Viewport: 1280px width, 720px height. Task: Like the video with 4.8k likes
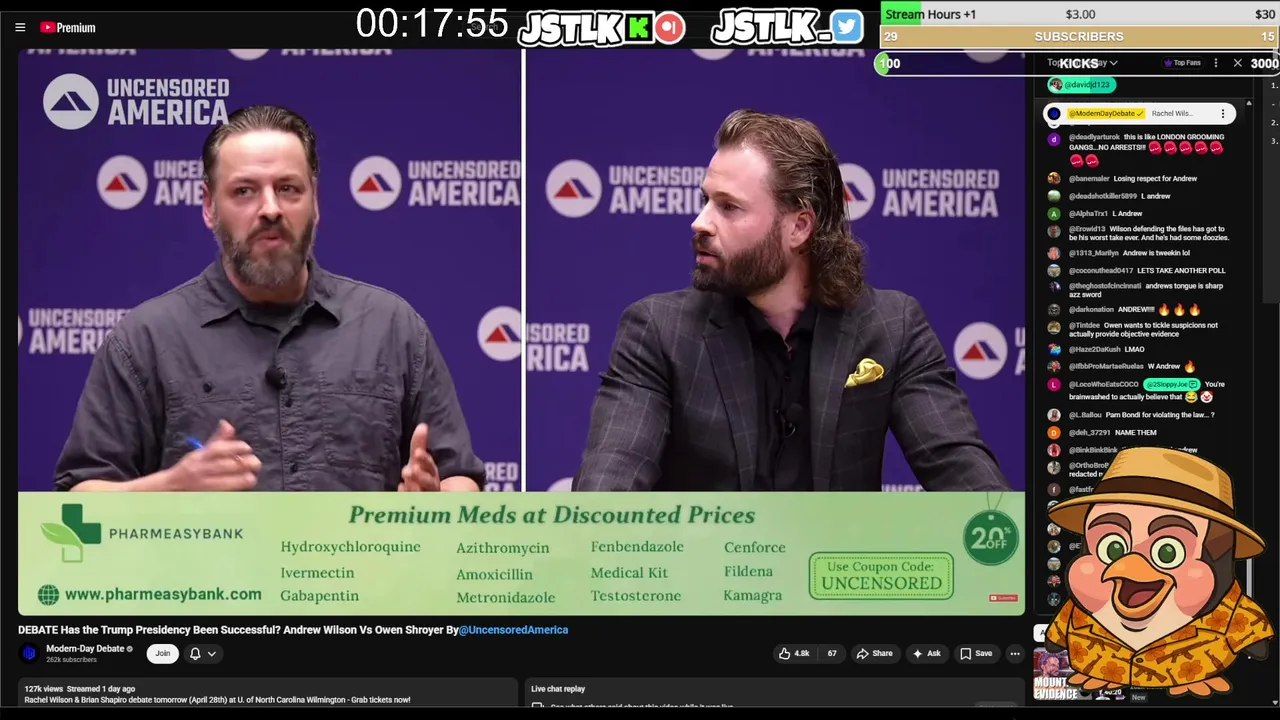pos(794,654)
